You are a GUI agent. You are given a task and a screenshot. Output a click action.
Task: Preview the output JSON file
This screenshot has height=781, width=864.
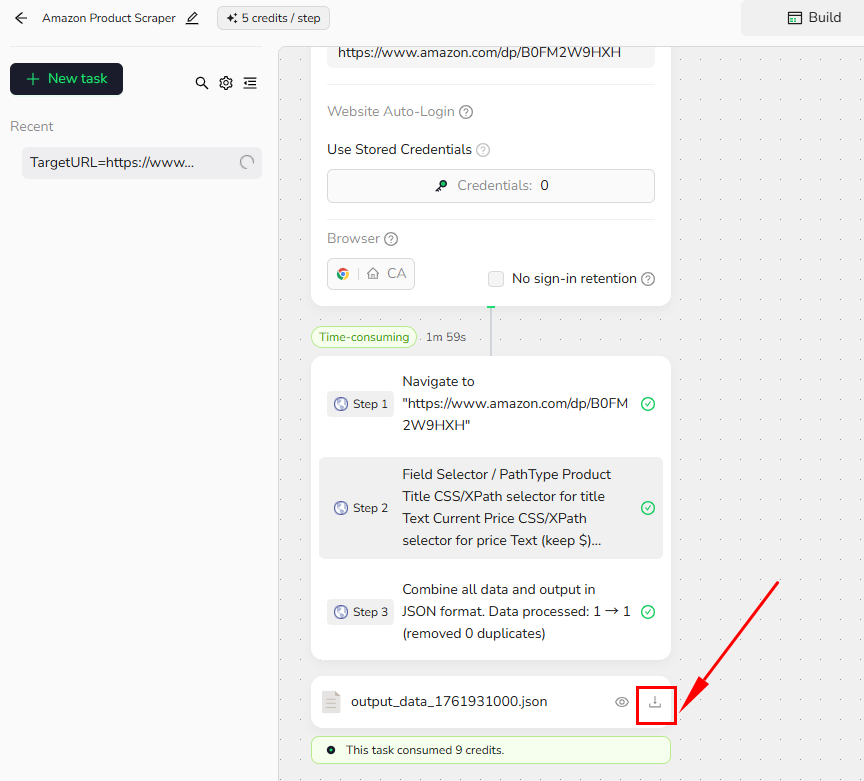point(622,702)
